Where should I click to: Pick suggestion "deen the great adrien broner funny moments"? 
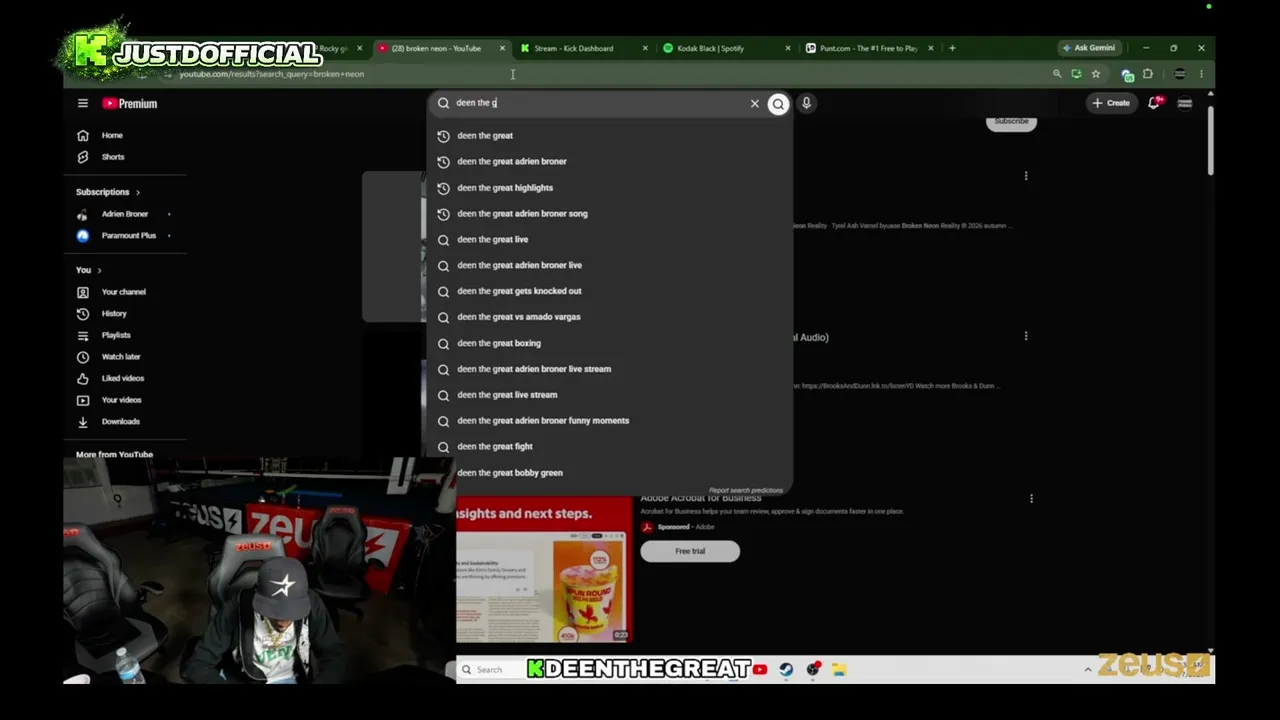pyautogui.click(x=609, y=421)
